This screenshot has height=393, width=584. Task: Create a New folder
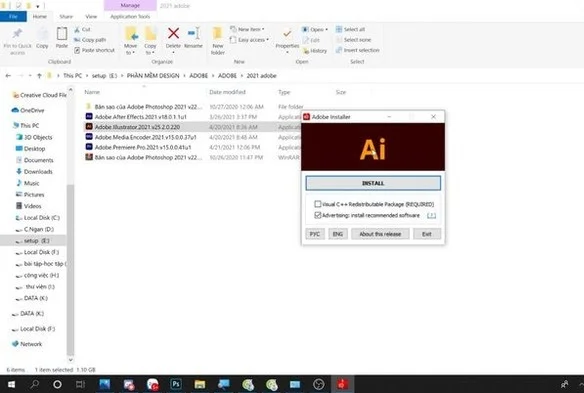(x=218, y=41)
